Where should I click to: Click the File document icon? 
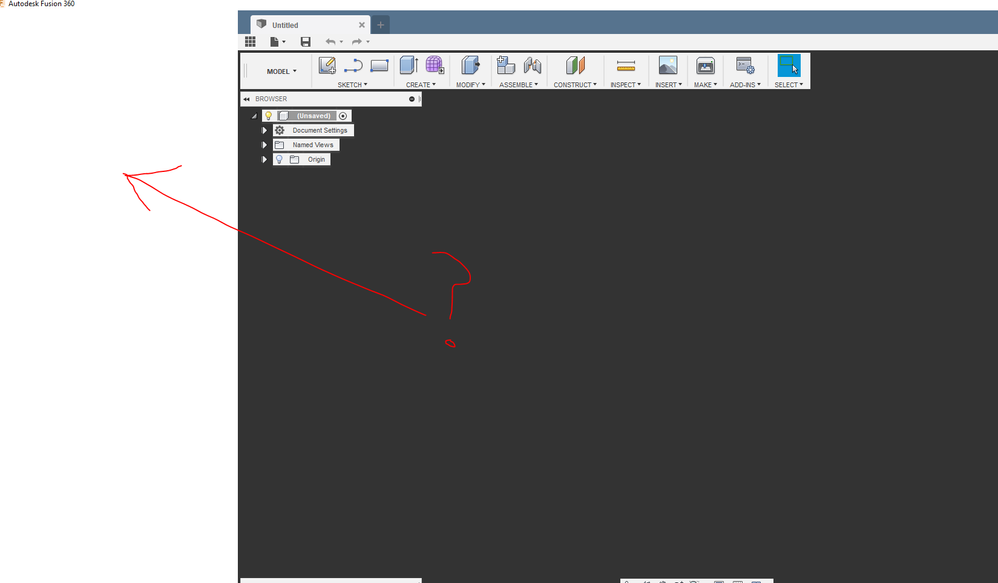(274, 41)
